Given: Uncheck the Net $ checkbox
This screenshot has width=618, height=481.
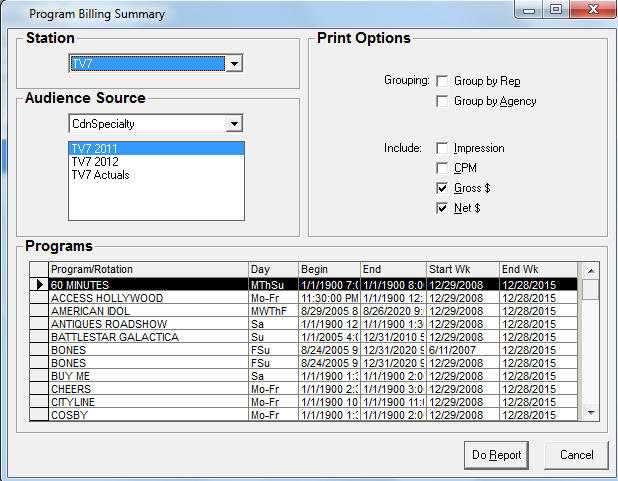Looking at the screenshot, I should coord(442,208).
